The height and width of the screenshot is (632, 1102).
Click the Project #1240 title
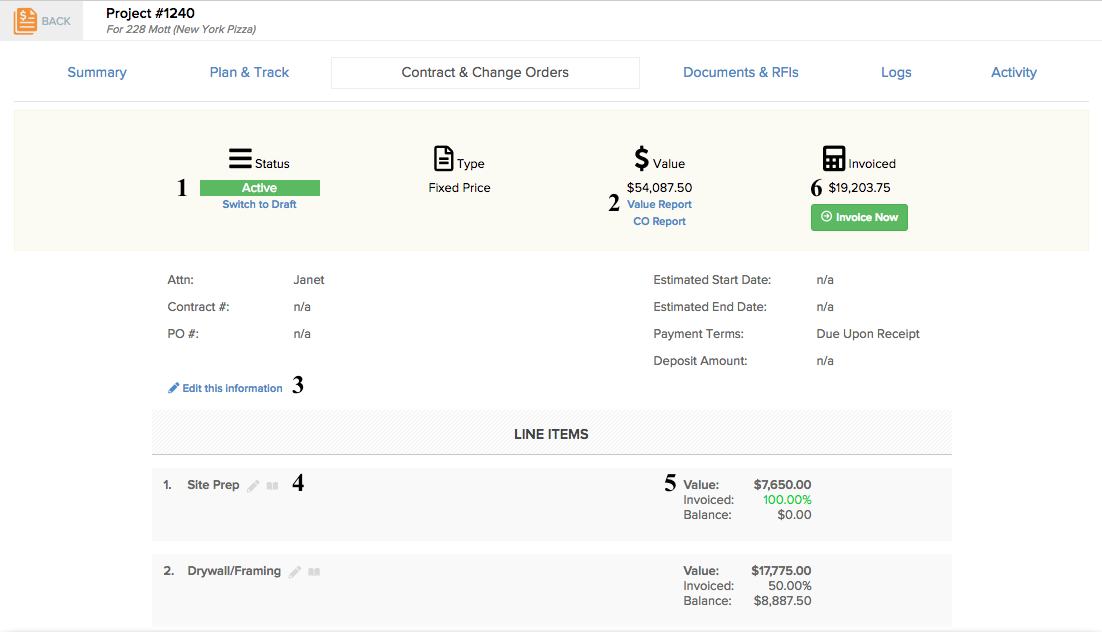tap(150, 13)
